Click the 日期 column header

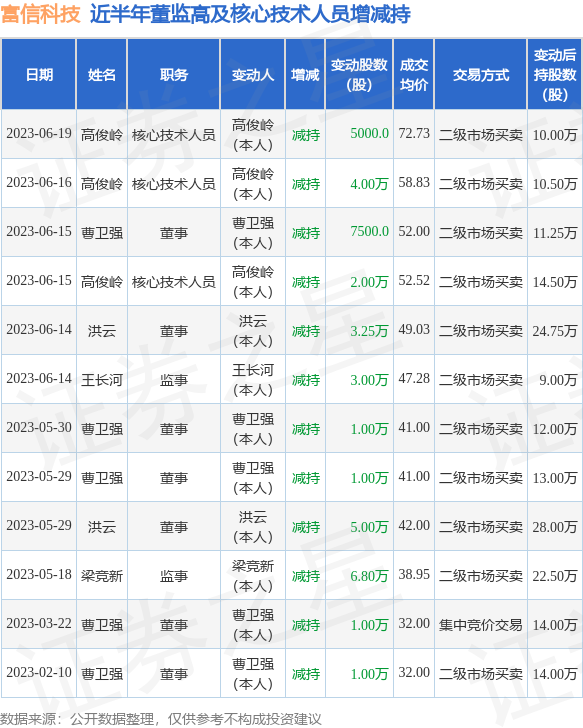tap(39, 74)
